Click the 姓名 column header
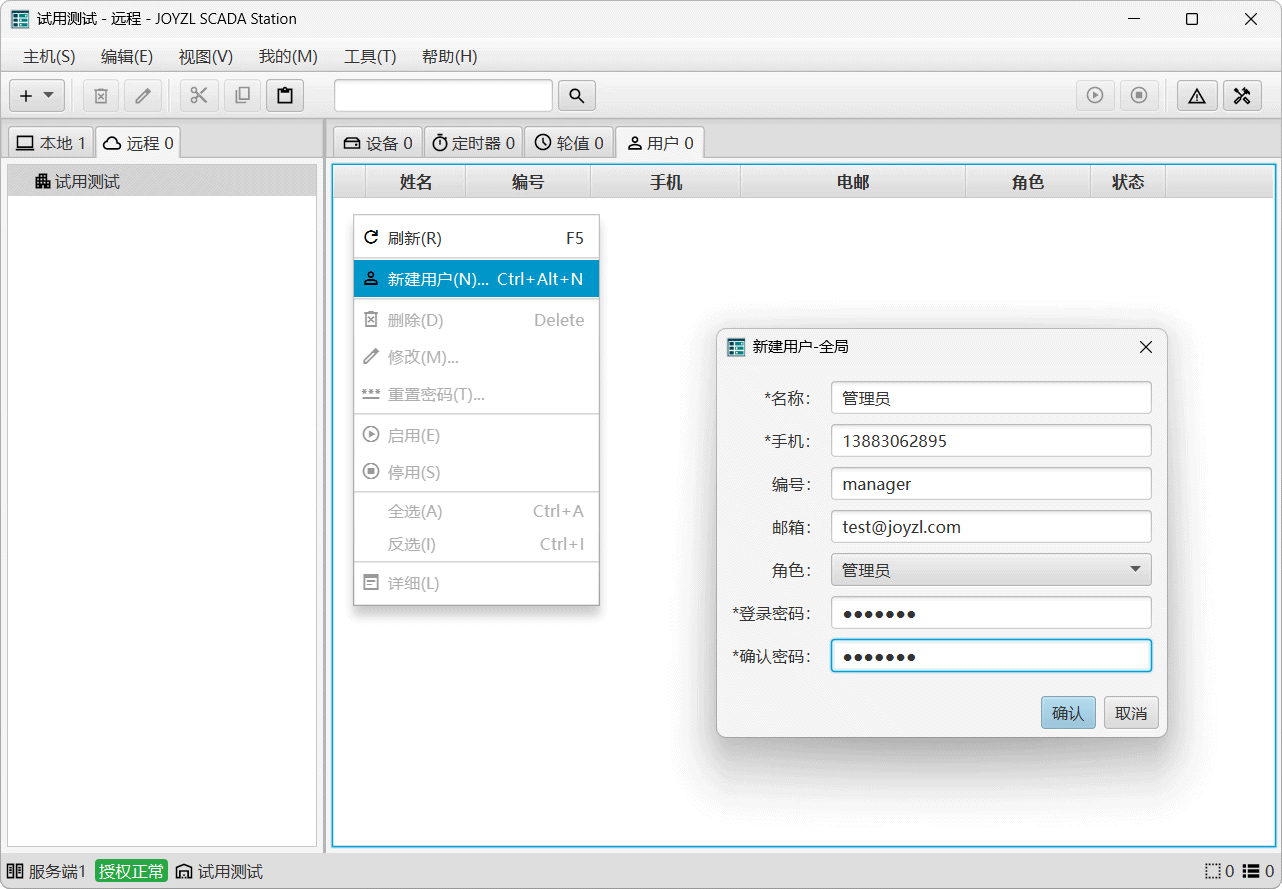1282x889 pixels. point(416,182)
